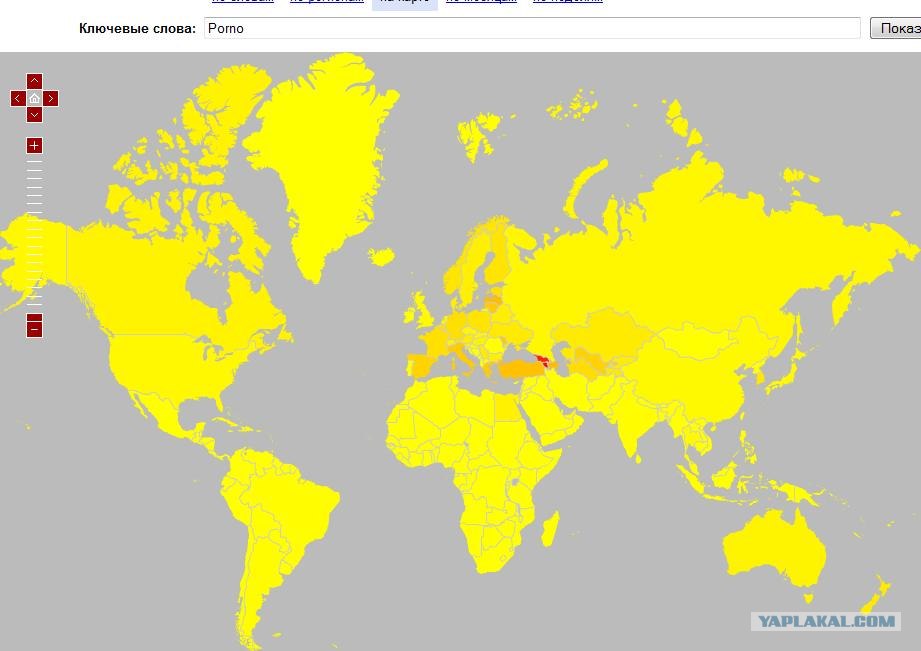This screenshot has height=651, width=921.
Task: Focus the keywords field containing Porno
Action: click(532, 28)
